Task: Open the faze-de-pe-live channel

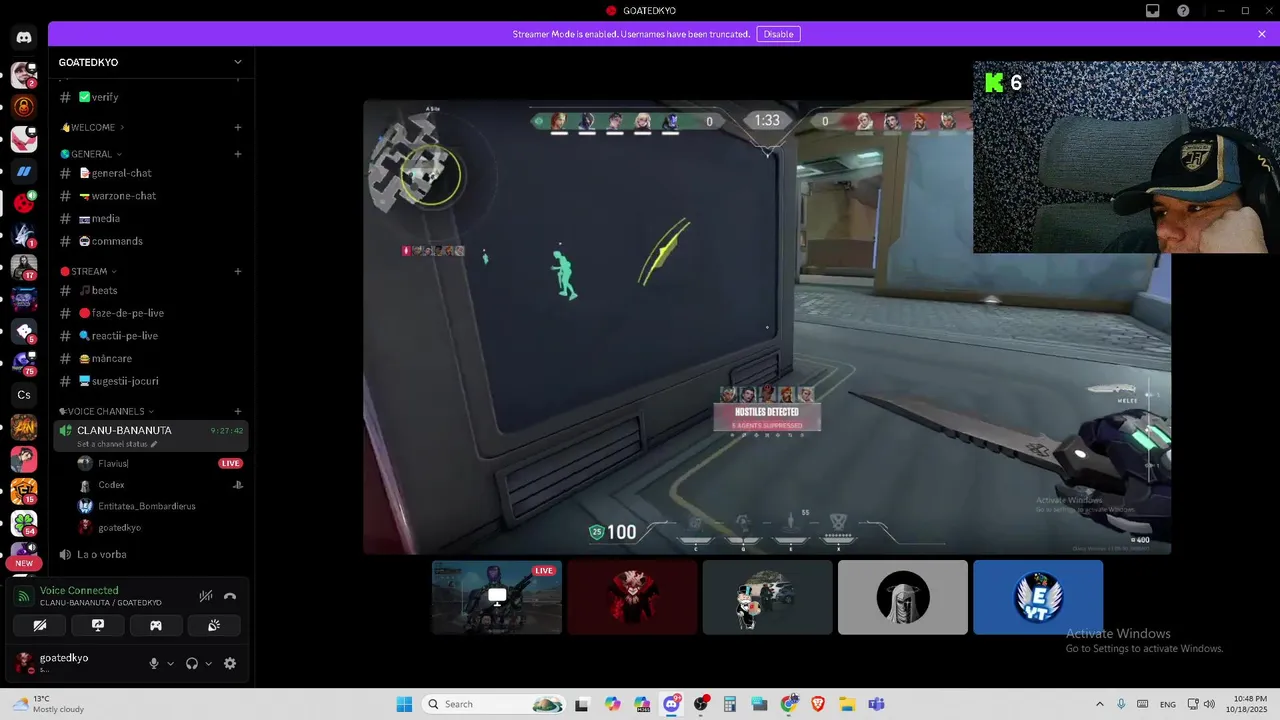Action: (151, 313)
